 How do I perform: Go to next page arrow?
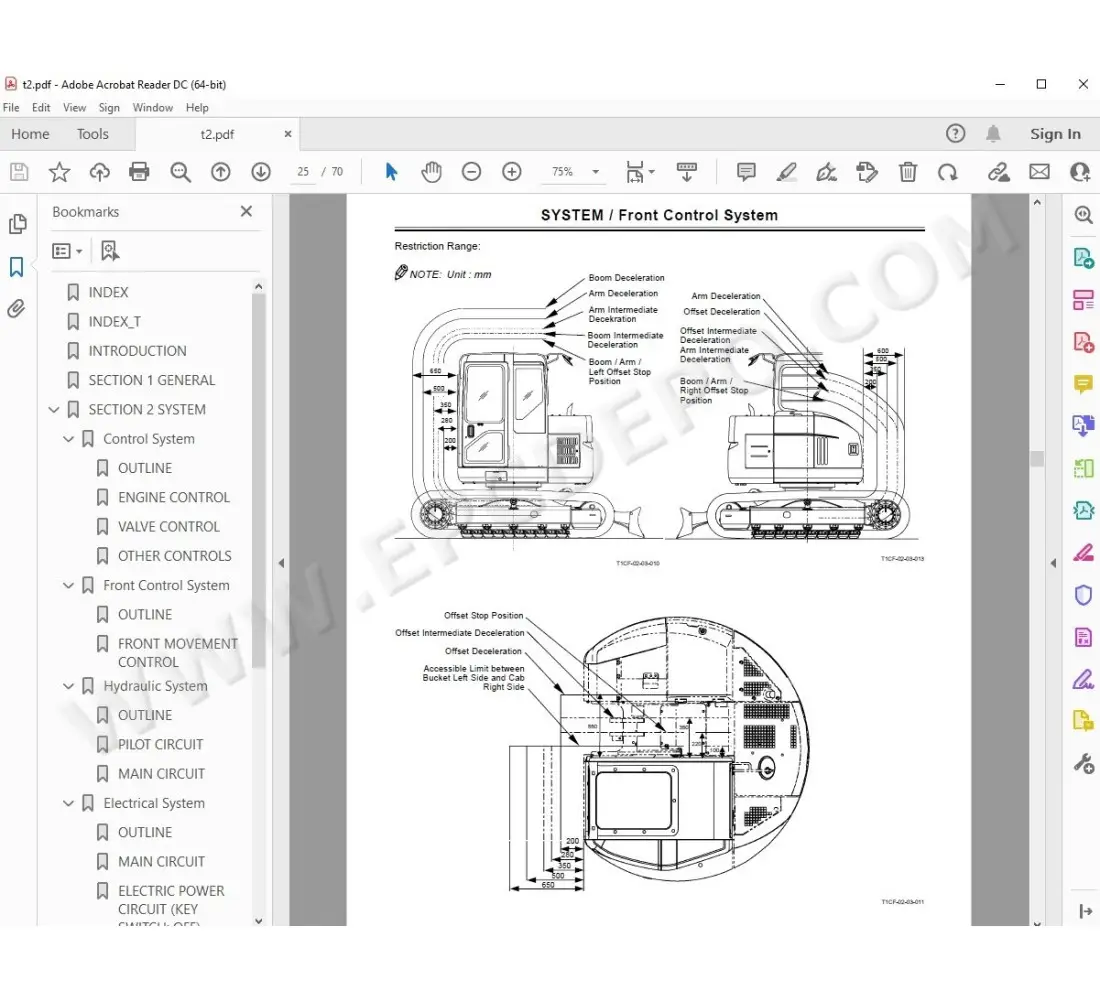pos(261,172)
